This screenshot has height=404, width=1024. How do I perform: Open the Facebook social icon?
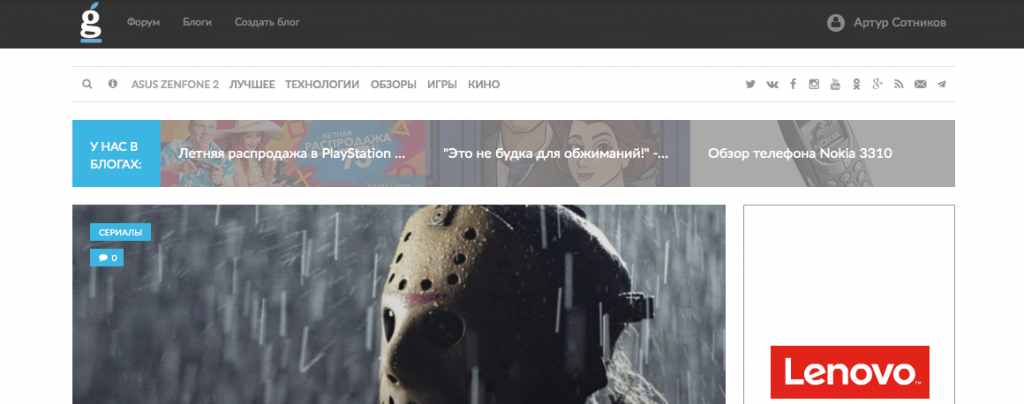click(793, 84)
